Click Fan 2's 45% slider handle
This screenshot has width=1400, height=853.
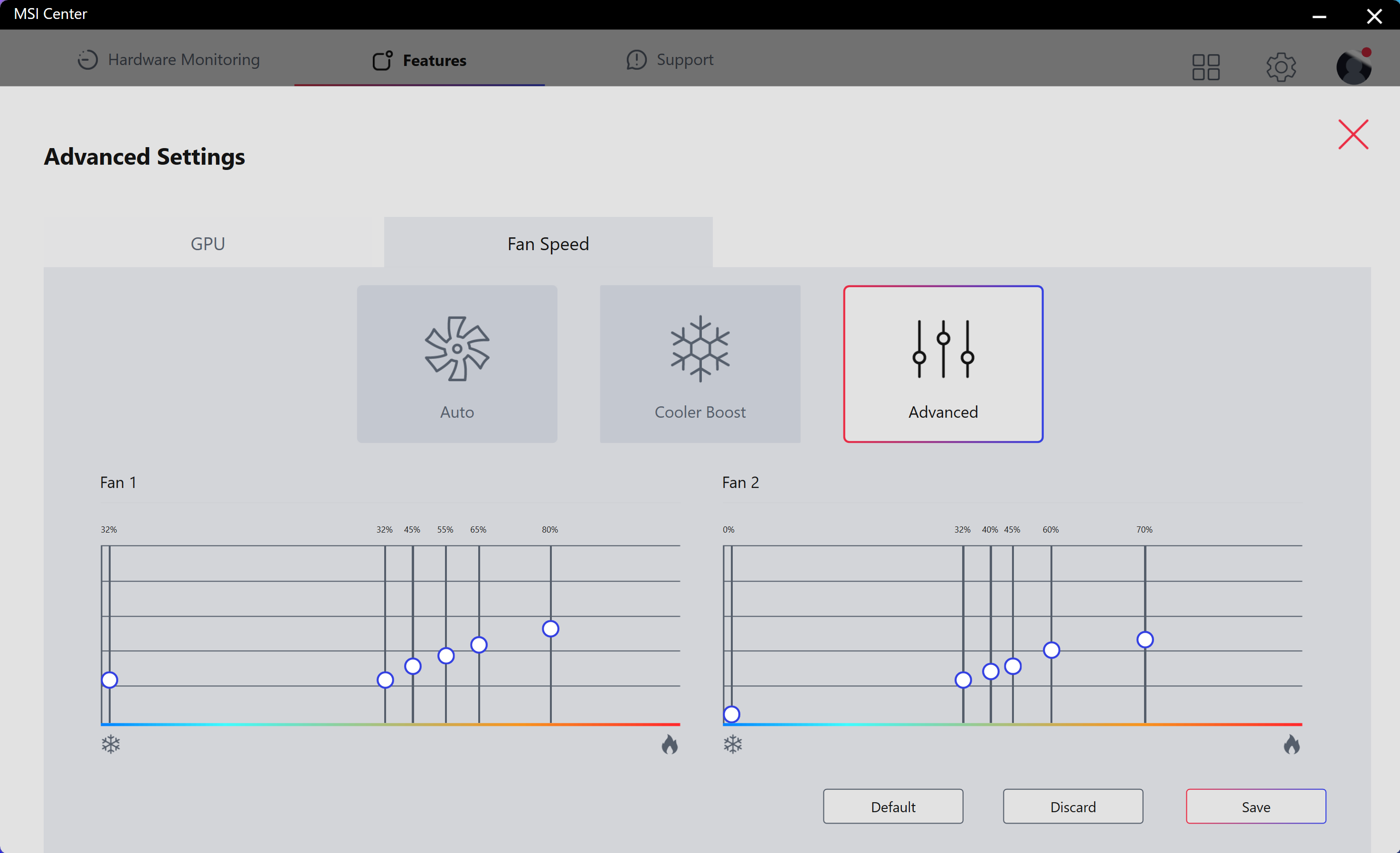coord(1013,666)
